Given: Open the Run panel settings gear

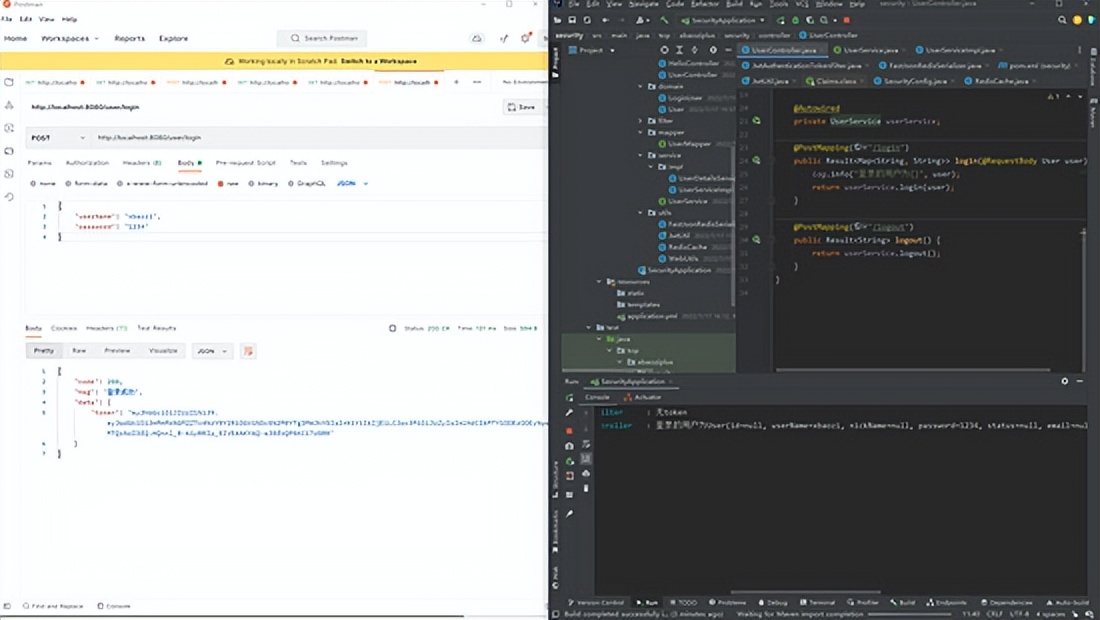Looking at the screenshot, I should (x=1065, y=381).
